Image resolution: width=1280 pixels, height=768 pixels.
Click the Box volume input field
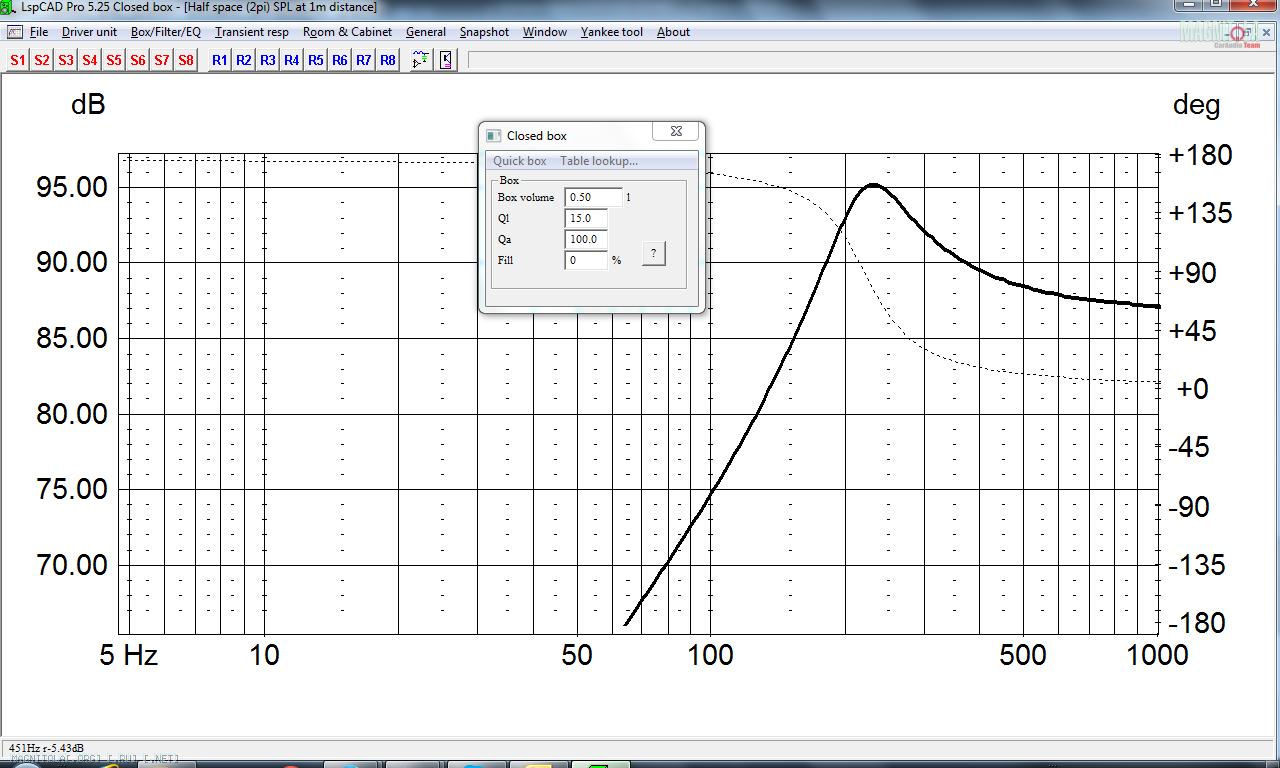pos(594,198)
